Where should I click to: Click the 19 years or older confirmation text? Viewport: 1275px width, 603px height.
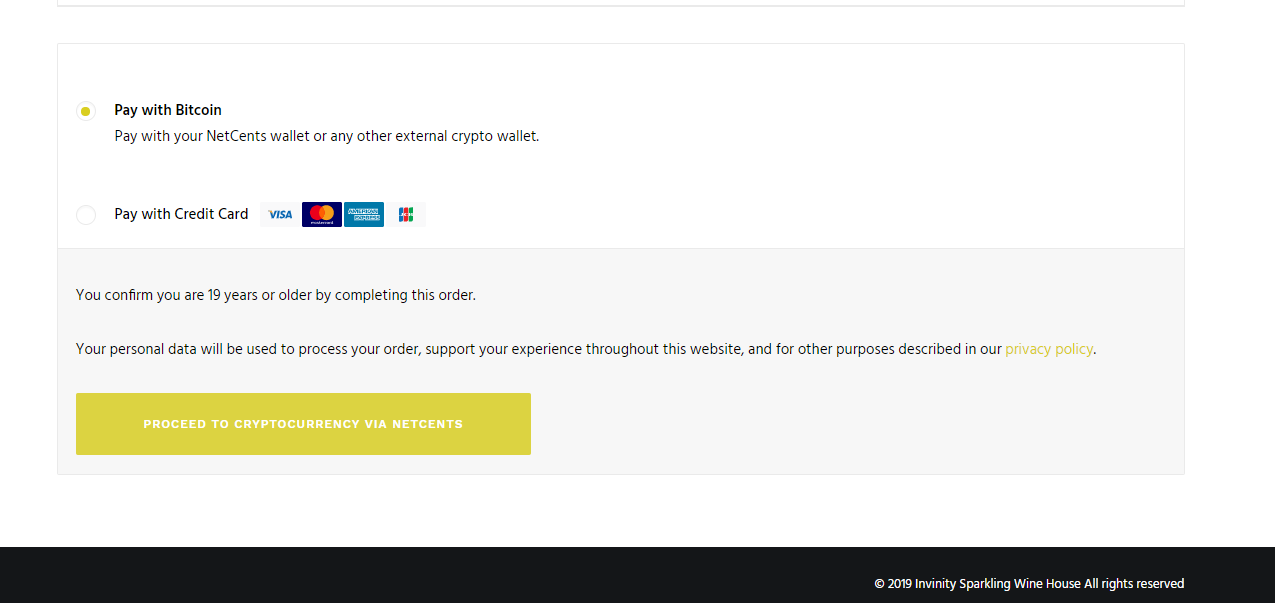tap(275, 295)
